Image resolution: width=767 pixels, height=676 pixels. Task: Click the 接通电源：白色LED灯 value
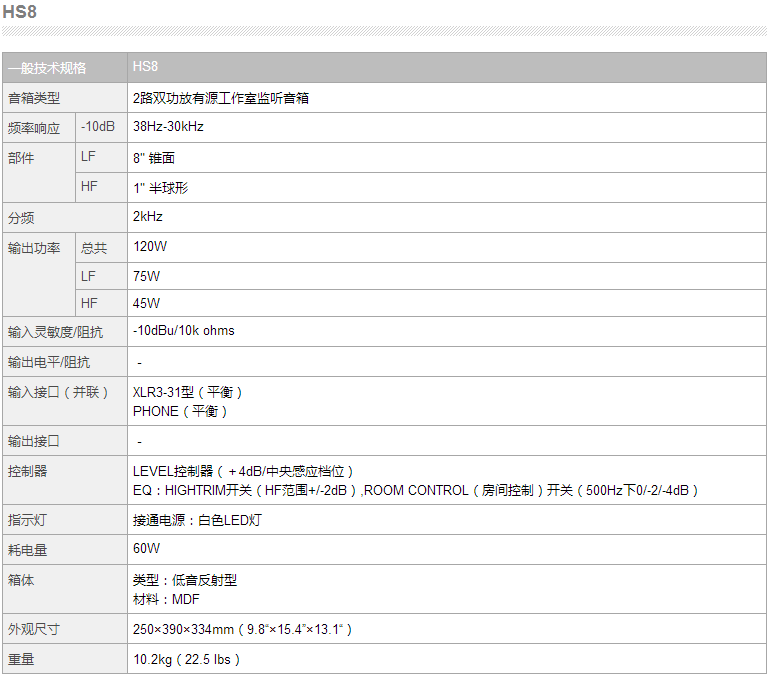198,520
